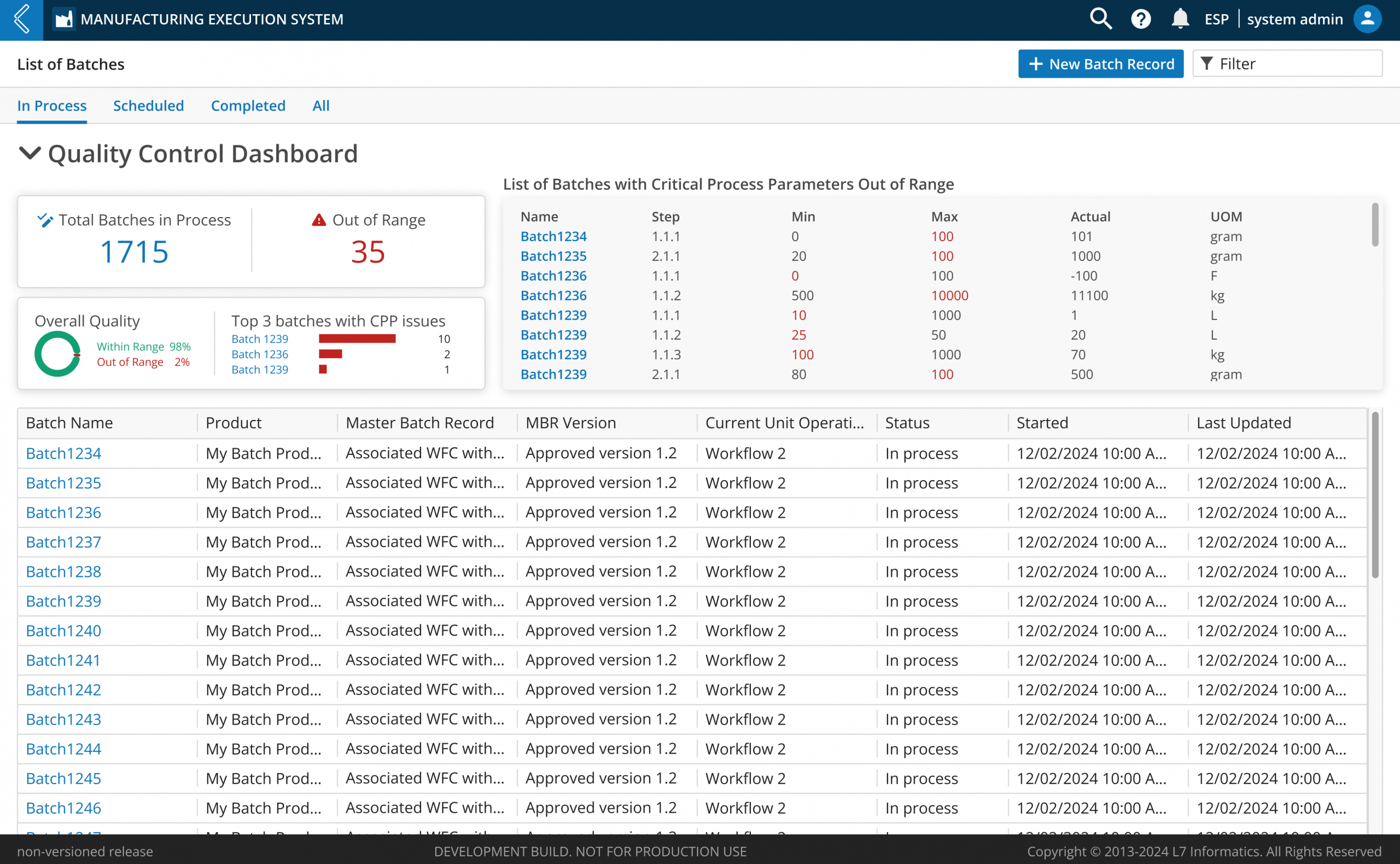Switch to the Scheduled tab
The image size is (1400, 864).
(149, 106)
